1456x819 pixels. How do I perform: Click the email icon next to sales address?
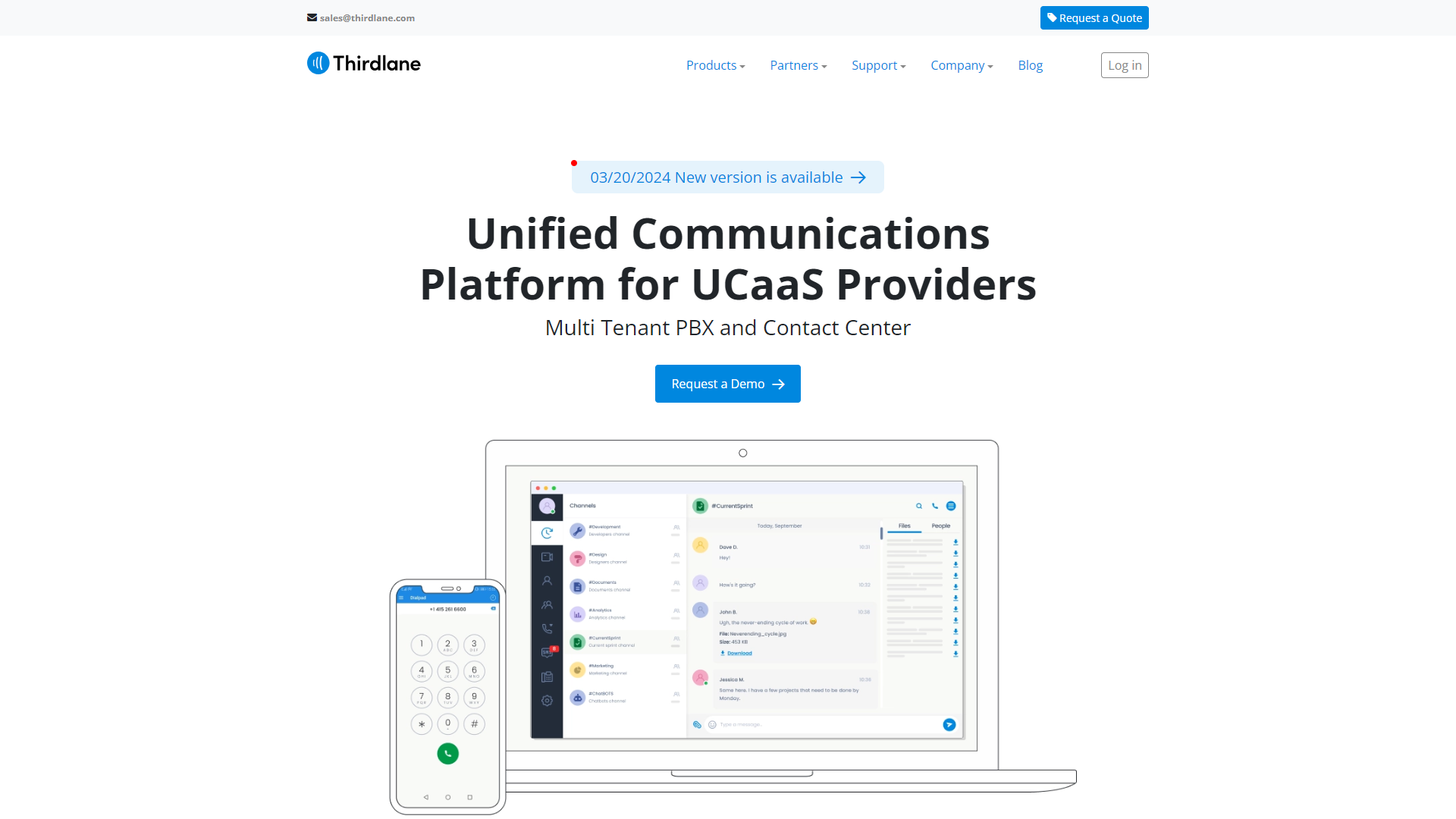[x=312, y=18]
